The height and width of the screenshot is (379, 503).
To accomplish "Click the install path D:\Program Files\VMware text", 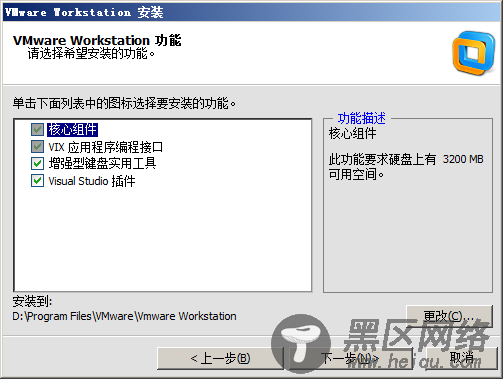I will click(x=124, y=316).
